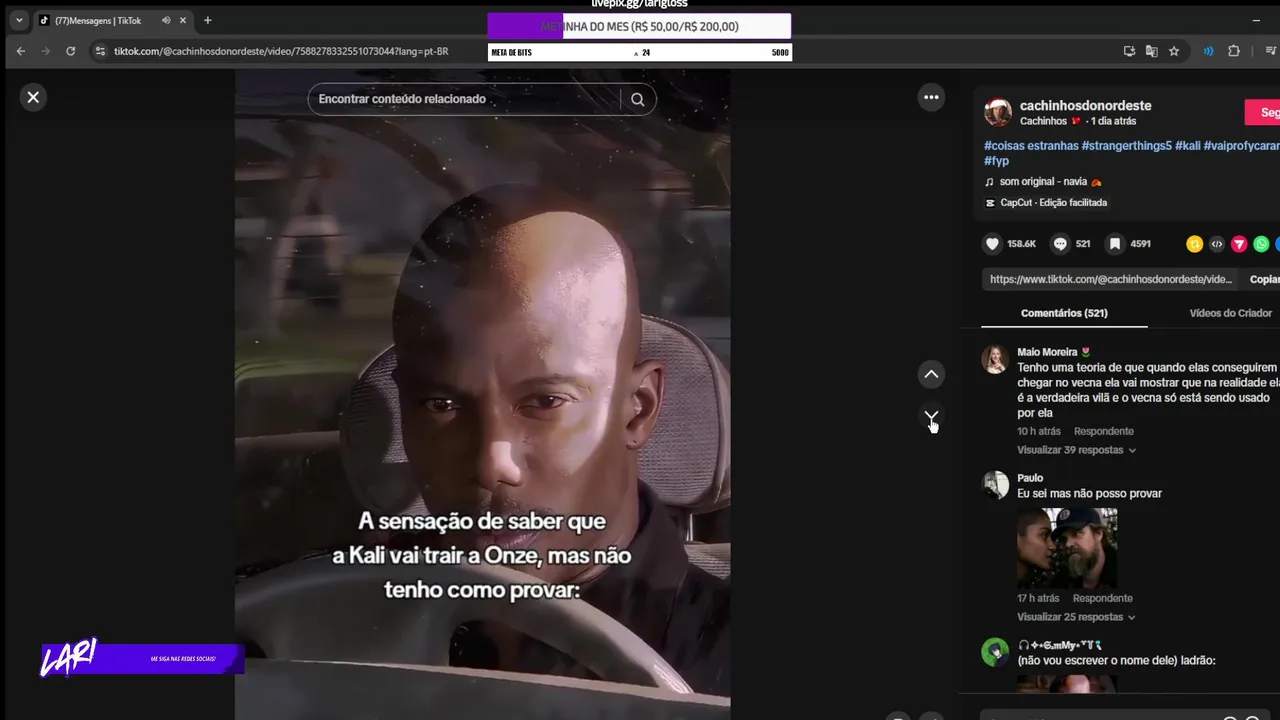Open the browser tab search dropdown
Image resolution: width=1280 pixels, height=720 pixels.
click(19, 20)
